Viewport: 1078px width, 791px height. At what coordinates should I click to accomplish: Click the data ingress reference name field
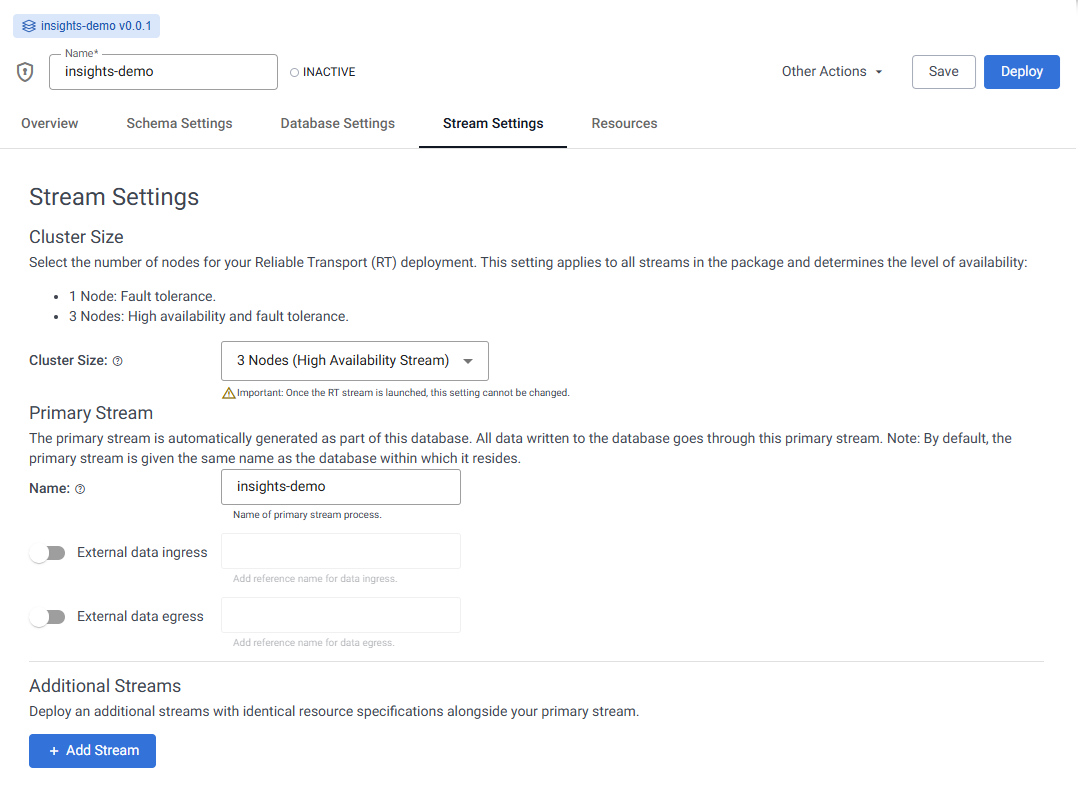(x=340, y=551)
